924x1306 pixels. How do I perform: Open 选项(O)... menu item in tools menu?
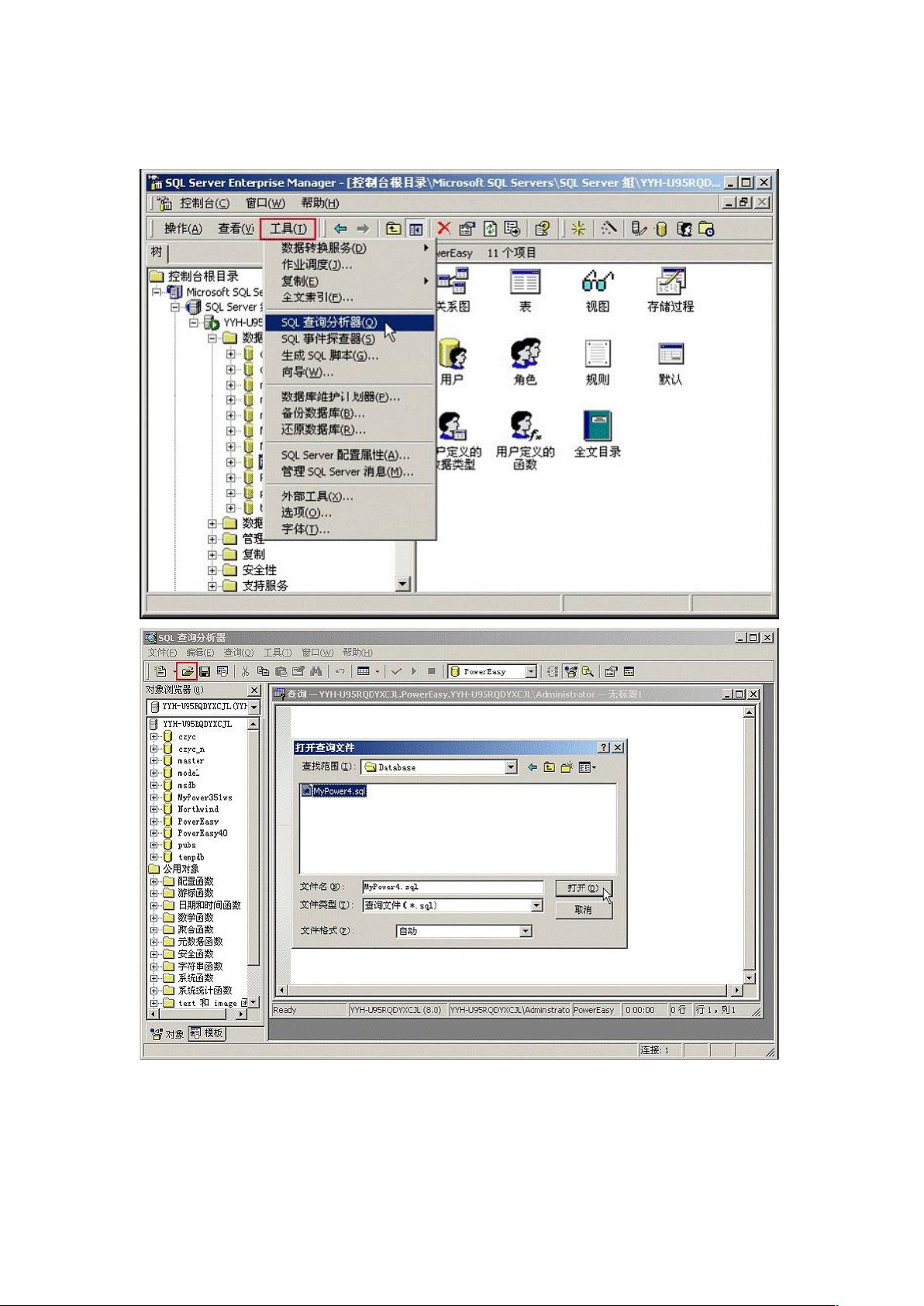(350, 512)
